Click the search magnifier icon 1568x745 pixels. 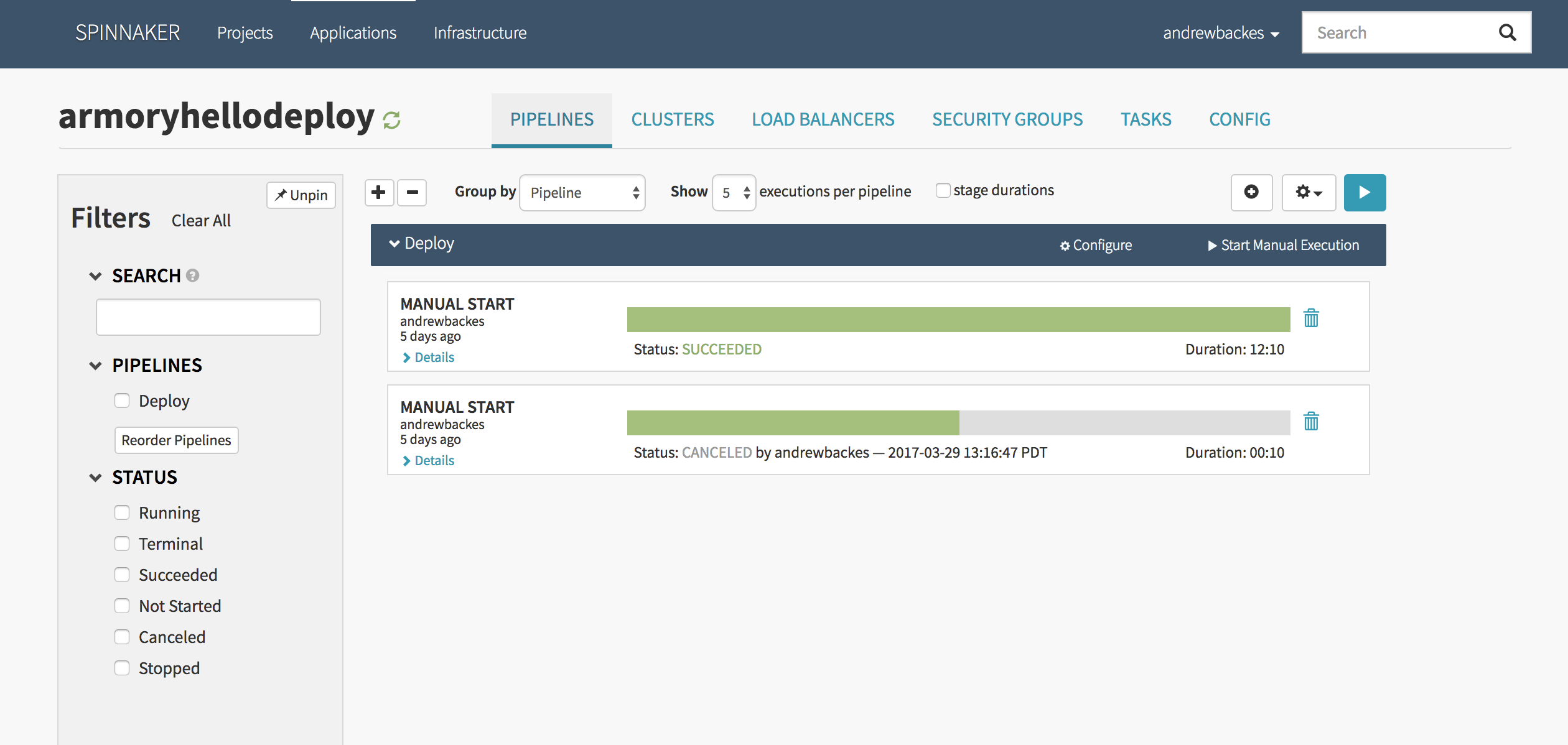pyautogui.click(x=1507, y=33)
